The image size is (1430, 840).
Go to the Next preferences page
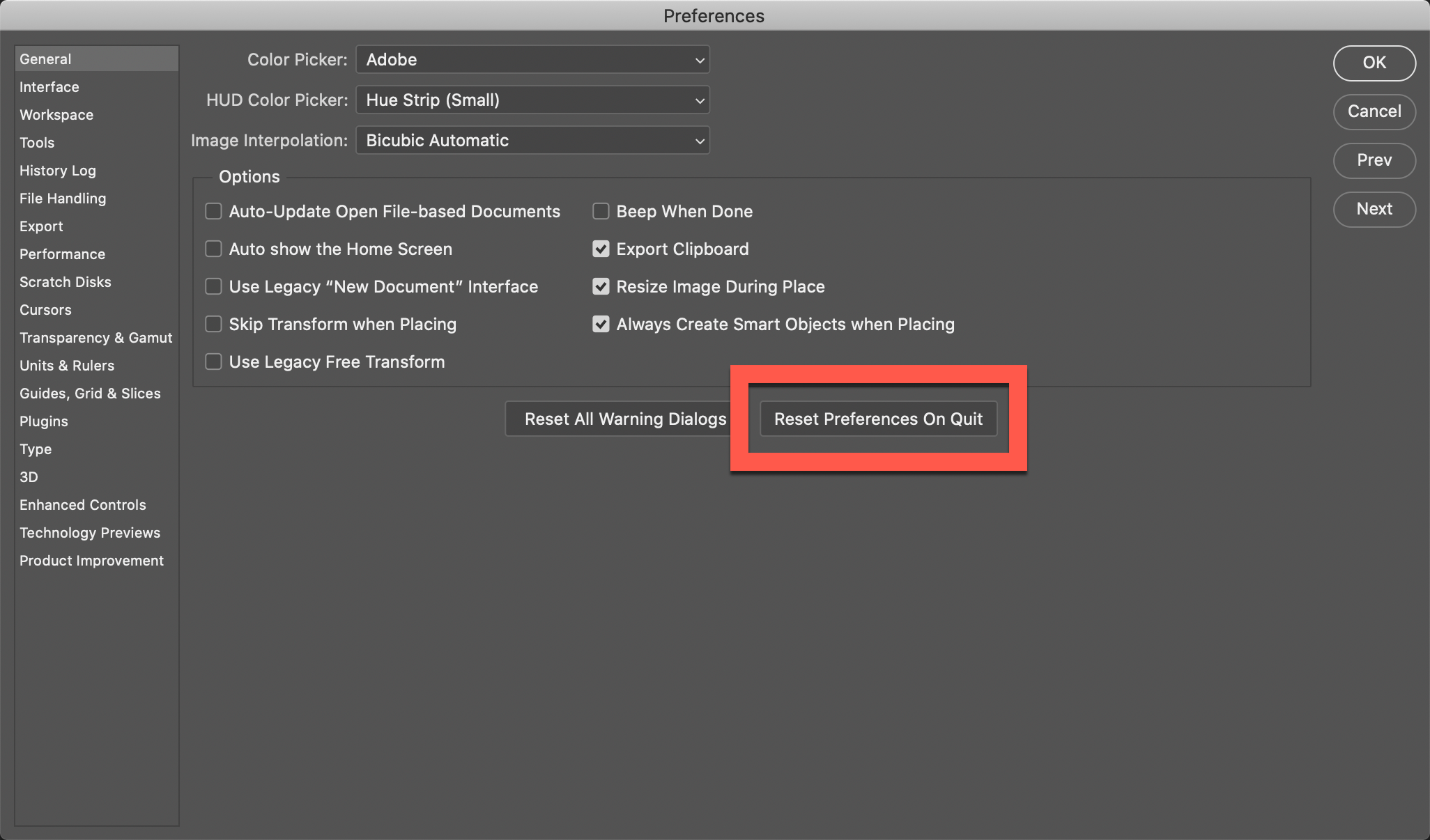(x=1374, y=209)
